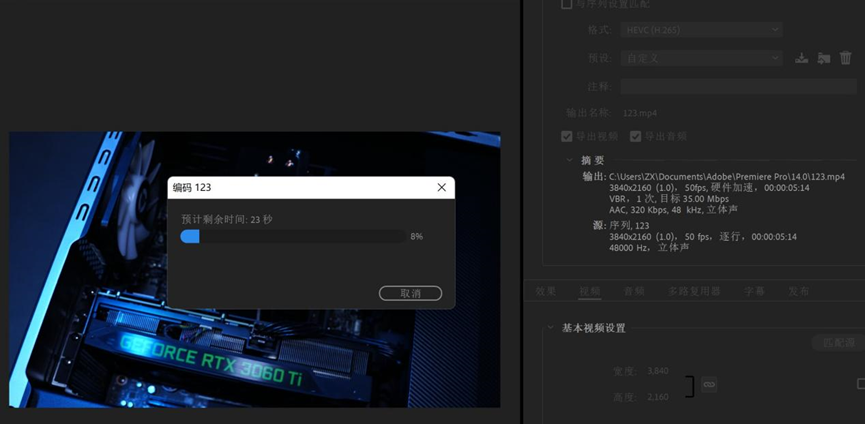The width and height of the screenshot is (865, 424).
Task: Toggle the width-height aspect link icon
Action: 709,384
